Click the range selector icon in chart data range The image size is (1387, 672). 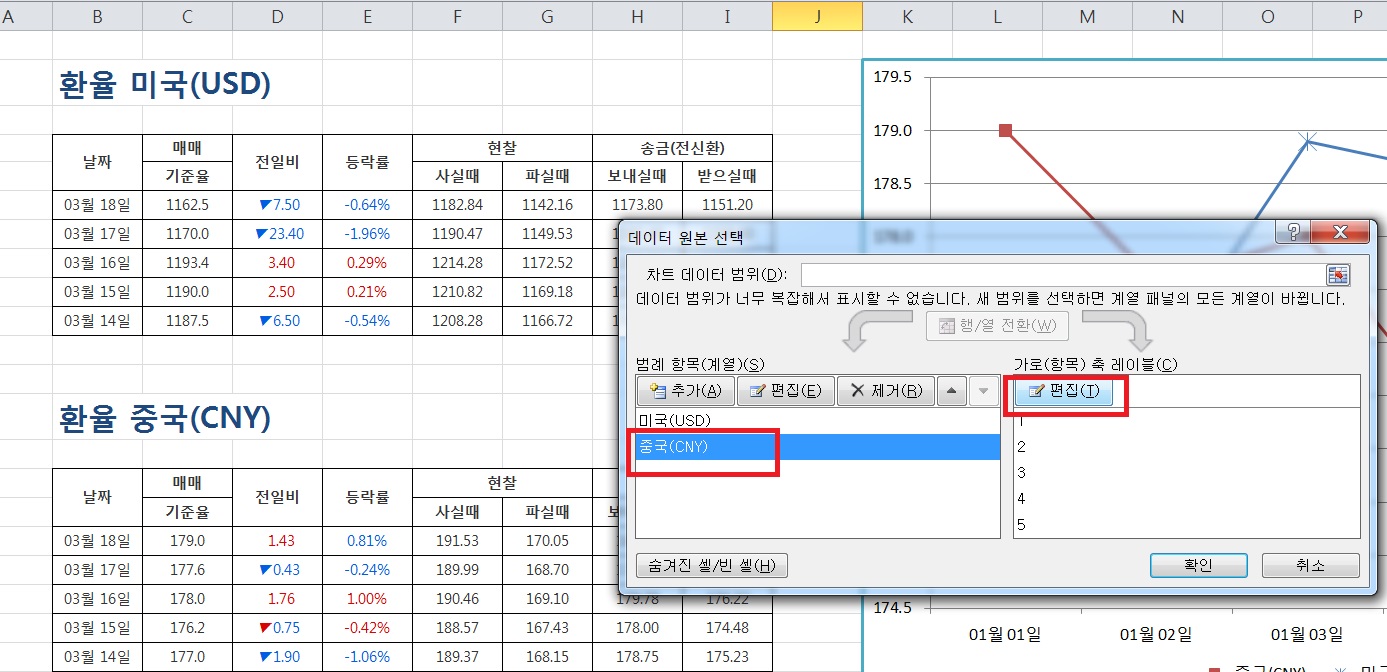click(1337, 275)
